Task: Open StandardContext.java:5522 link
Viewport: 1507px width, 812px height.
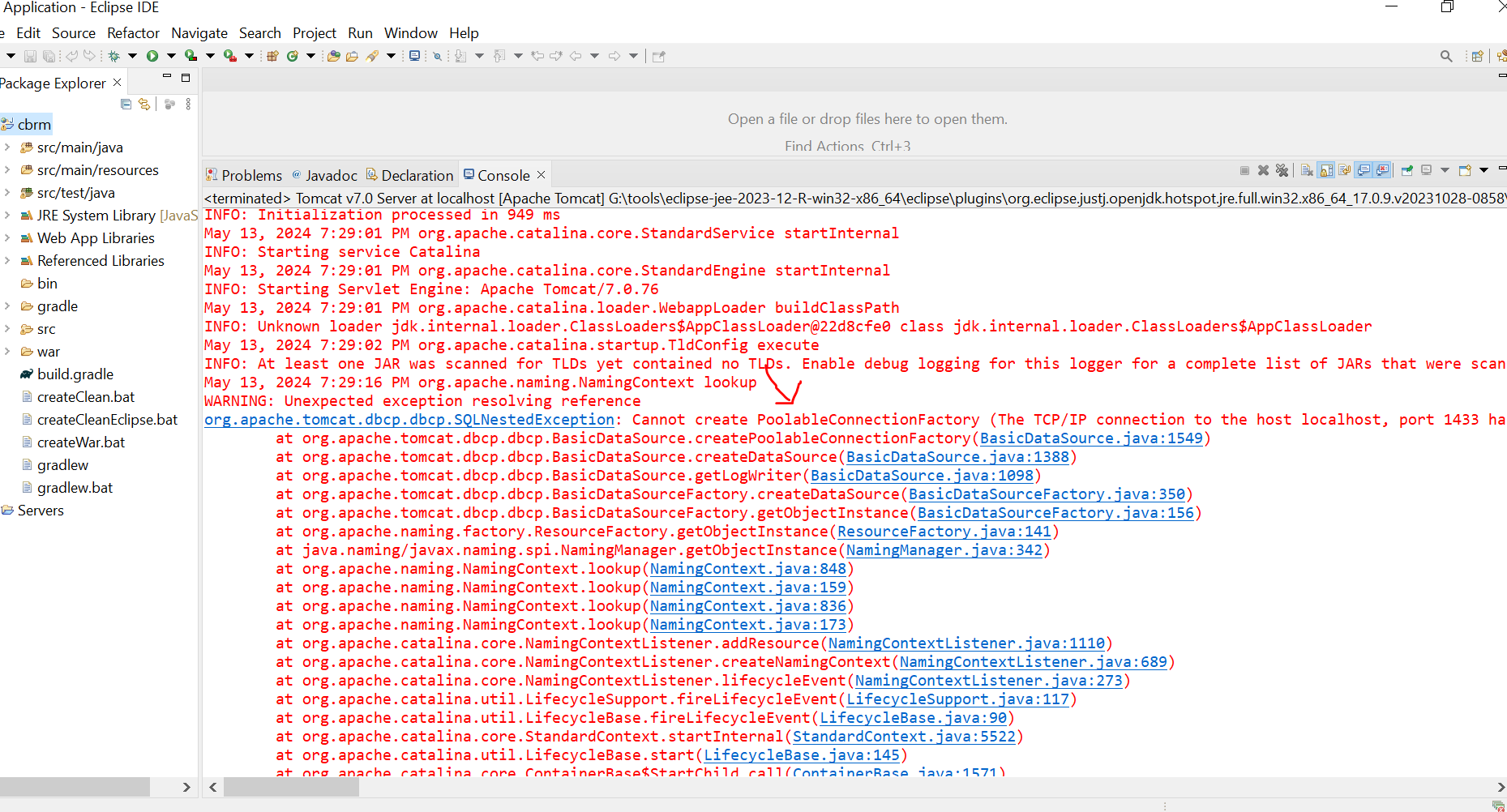Action: tap(904, 737)
